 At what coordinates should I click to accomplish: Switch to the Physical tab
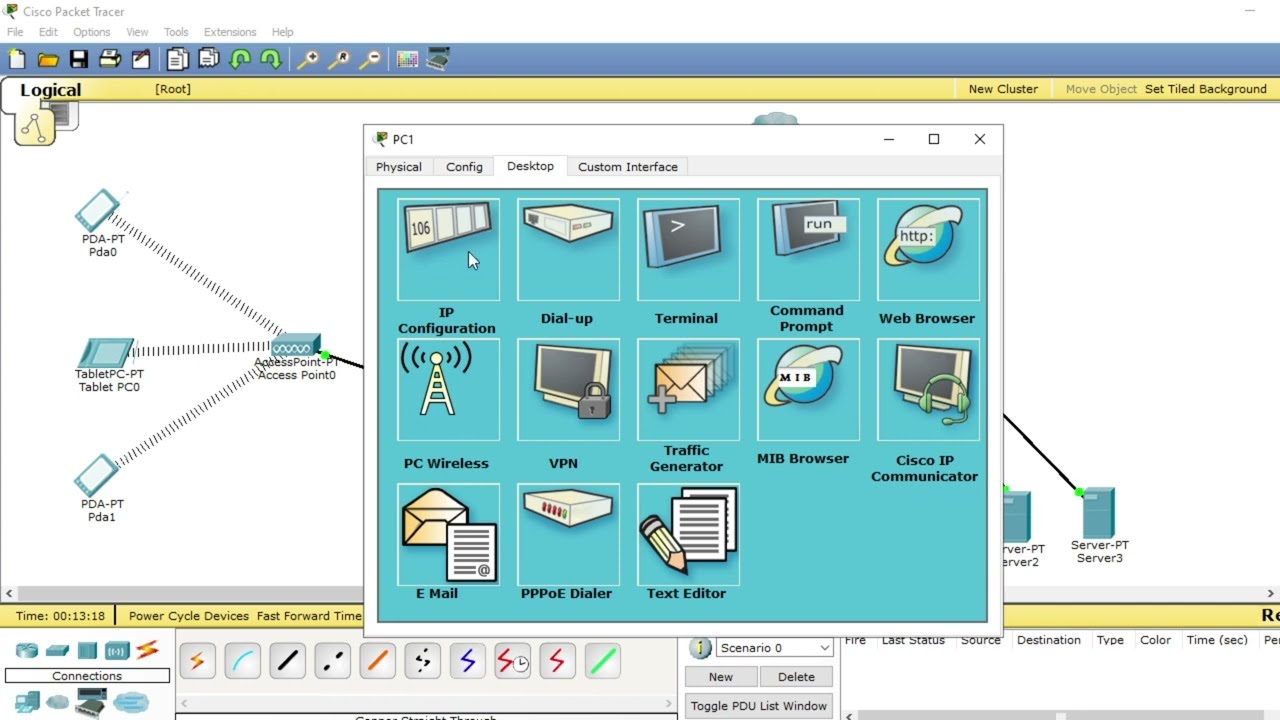399,167
